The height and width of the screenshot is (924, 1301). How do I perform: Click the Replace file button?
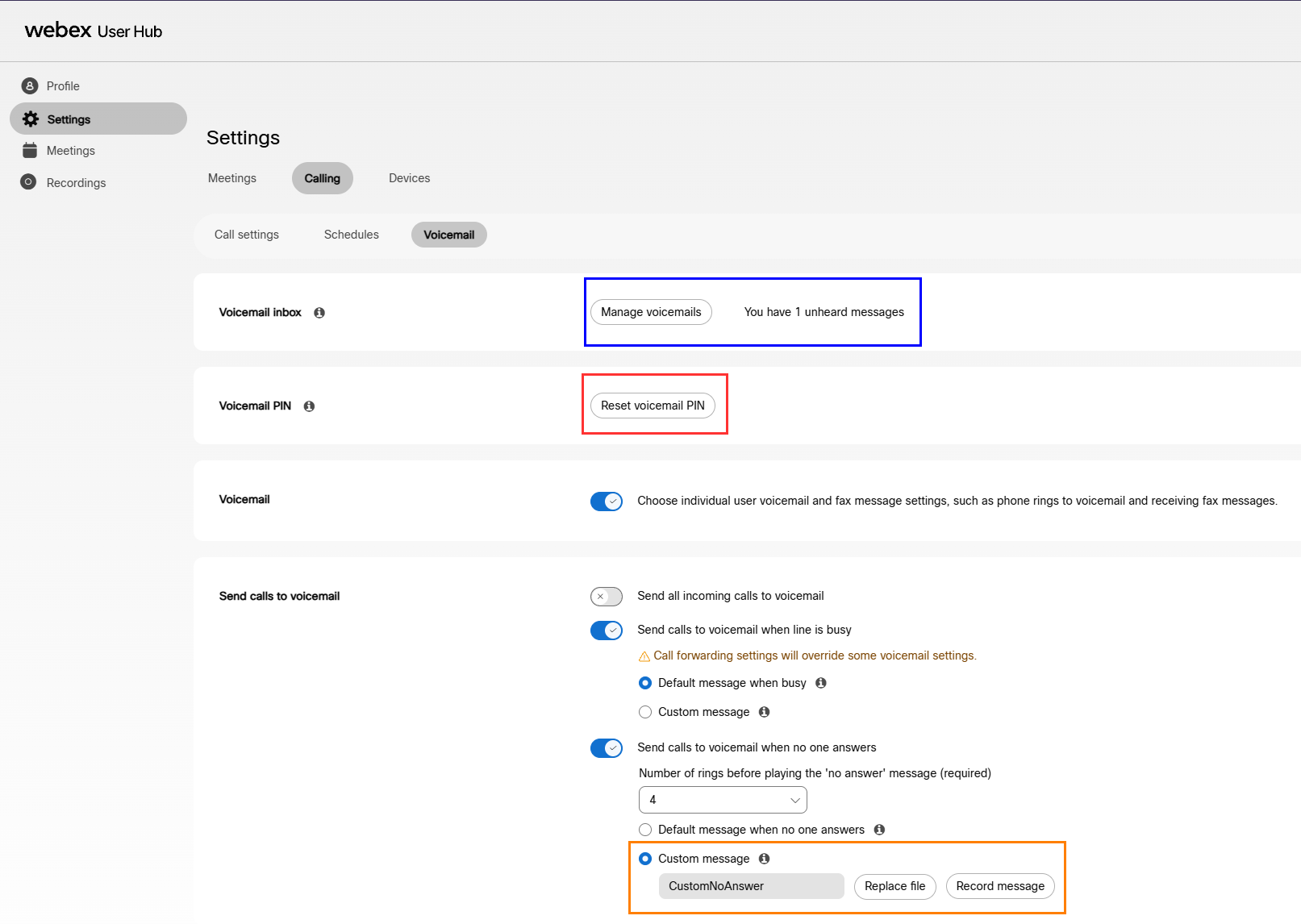point(895,886)
